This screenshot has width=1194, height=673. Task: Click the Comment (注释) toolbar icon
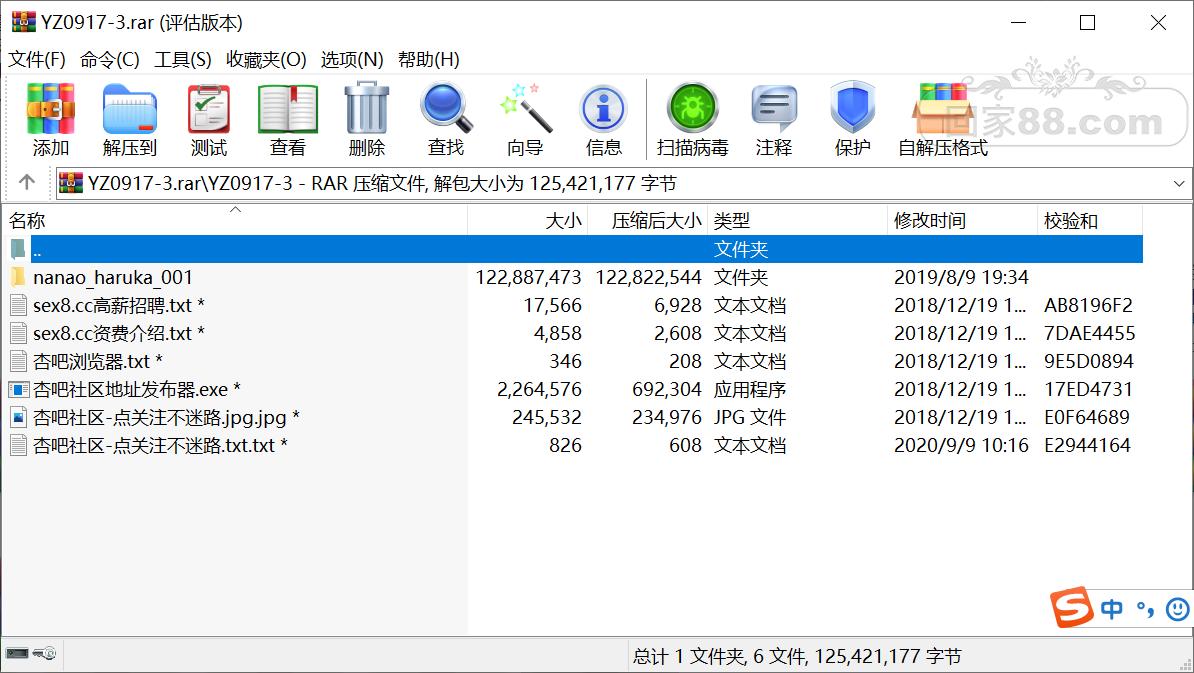tap(774, 109)
